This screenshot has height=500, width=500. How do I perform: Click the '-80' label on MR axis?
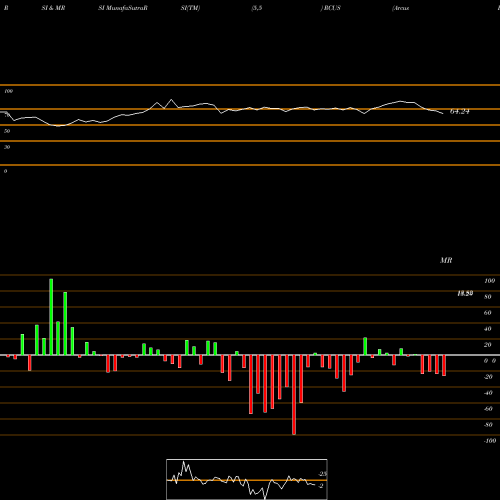488,425
